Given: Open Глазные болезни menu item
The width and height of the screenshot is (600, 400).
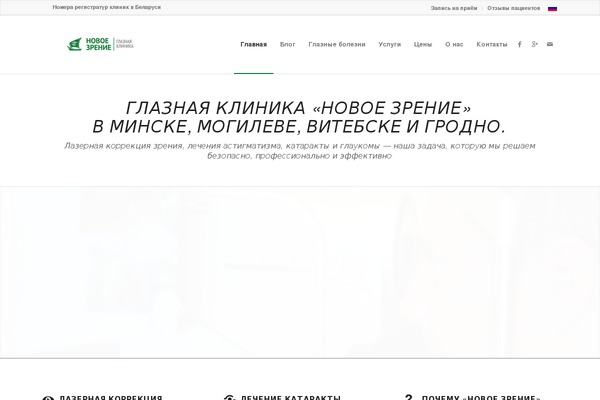Looking at the screenshot, I should coord(337,44).
